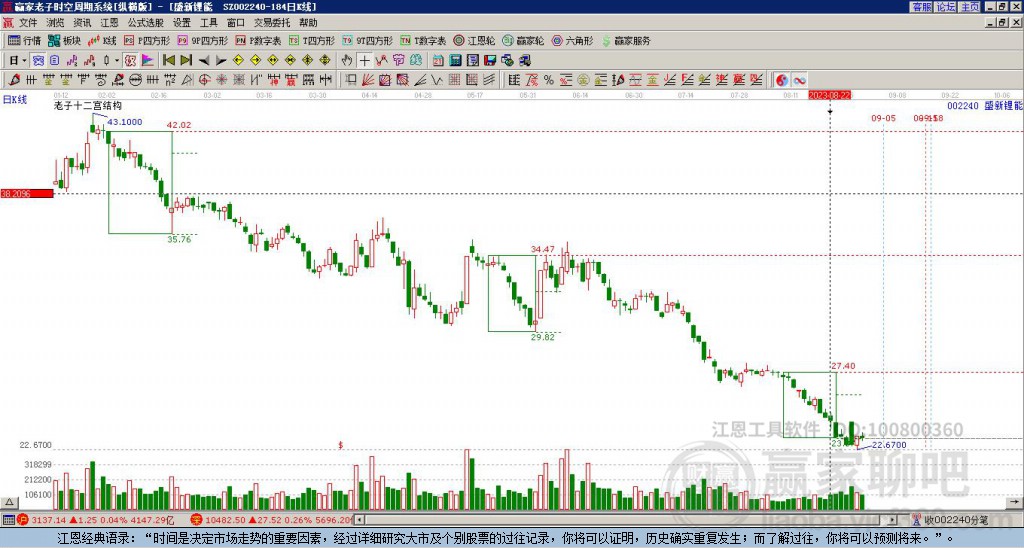Open the 浏览 menu
Viewport: 1024px width, 548px height.
coord(56,23)
